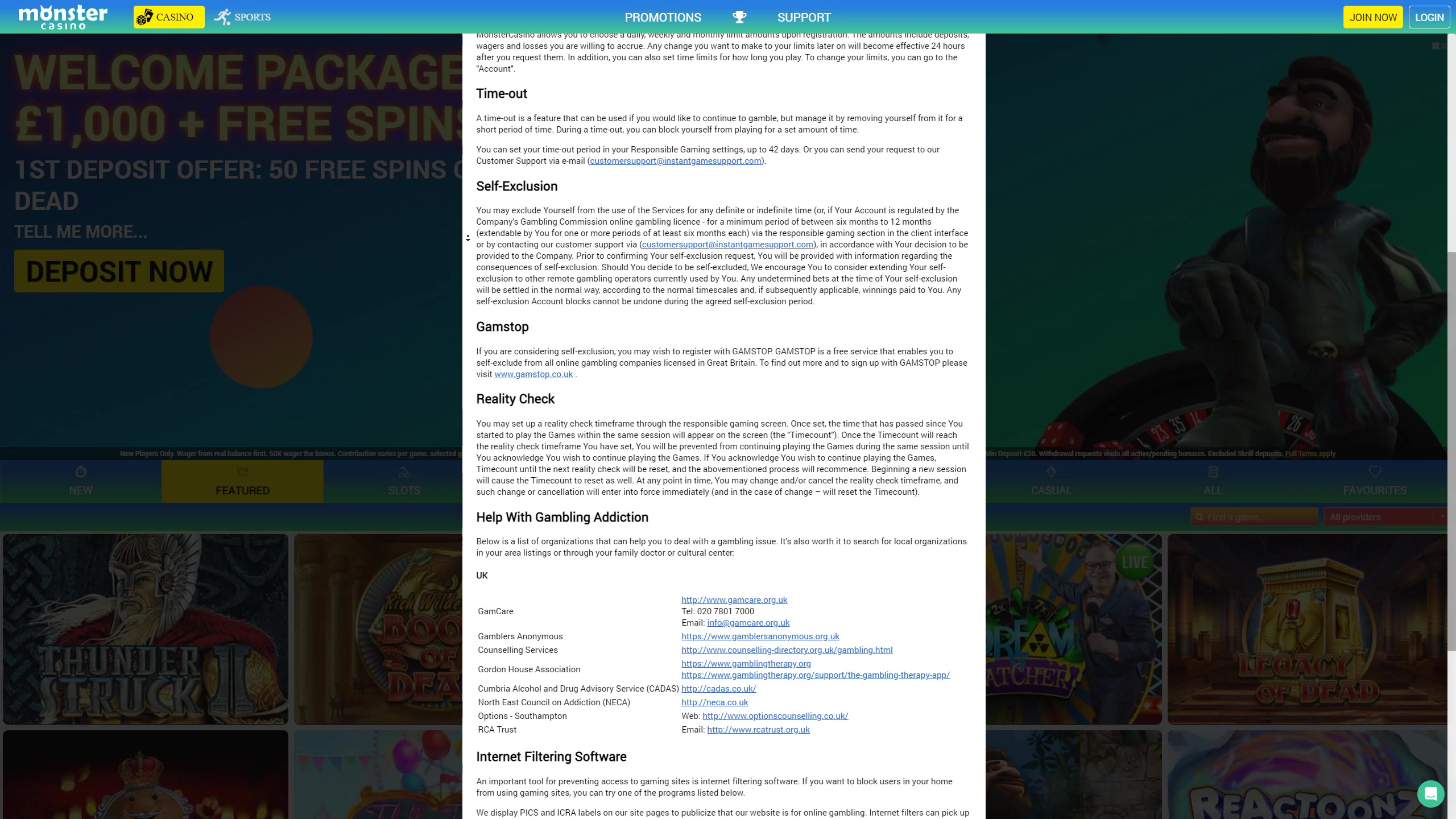Click the heart Favourites icon
Viewport: 1456px width, 819px height.
pos(1375,471)
